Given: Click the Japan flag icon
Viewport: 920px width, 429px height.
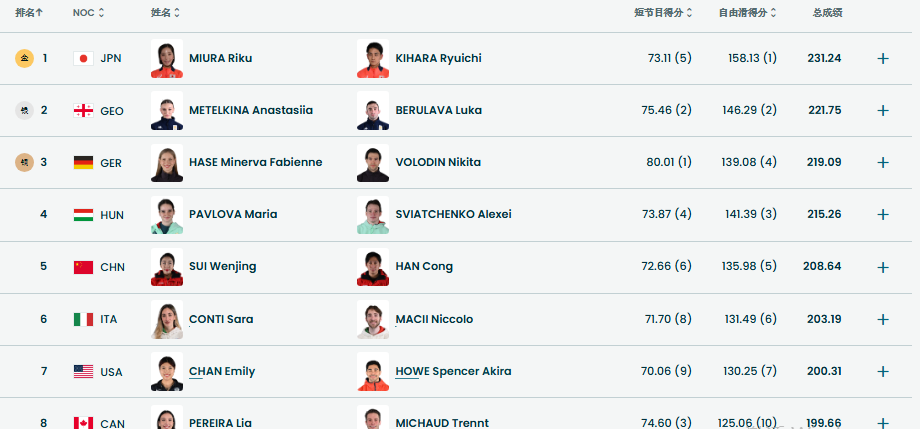Looking at the screenshot, I should [x=83, y=58].
